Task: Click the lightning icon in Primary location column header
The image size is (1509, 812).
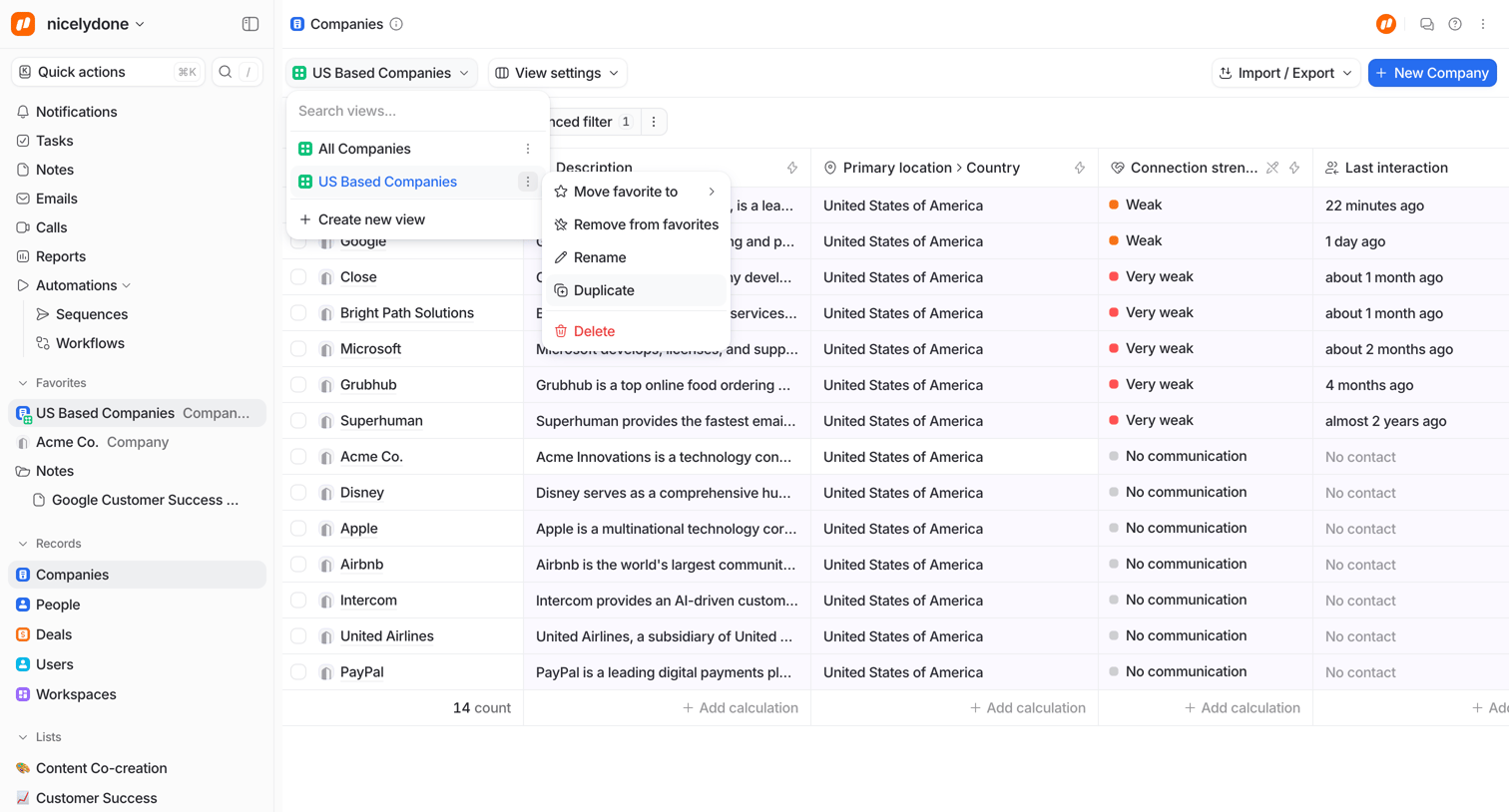Action: point(1080,168)
